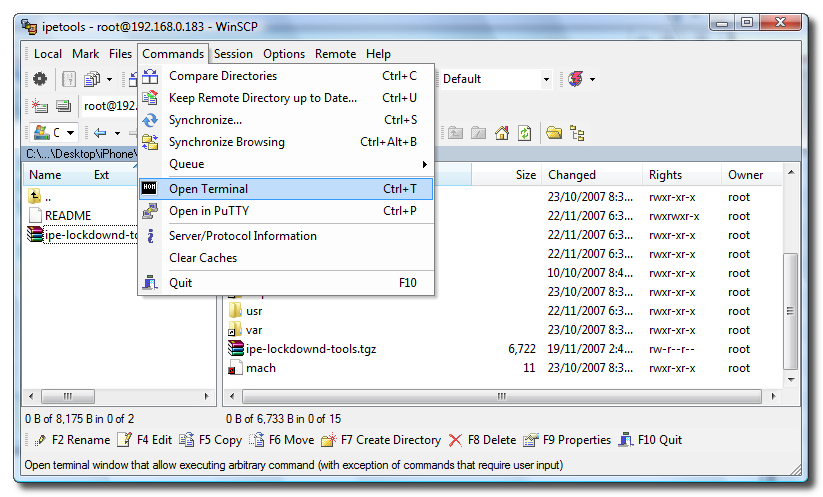Open dropdown arrow next to the copy documents icon
Viewport: 823px width, 497px height.
(x=109, y=80)
